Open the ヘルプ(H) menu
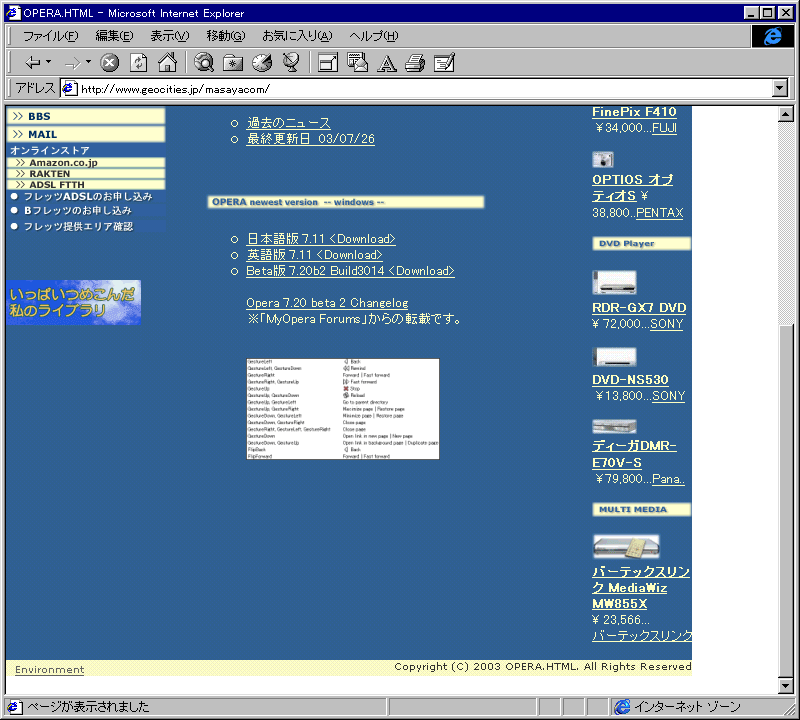Screen dimensions: 800x720 373,36
